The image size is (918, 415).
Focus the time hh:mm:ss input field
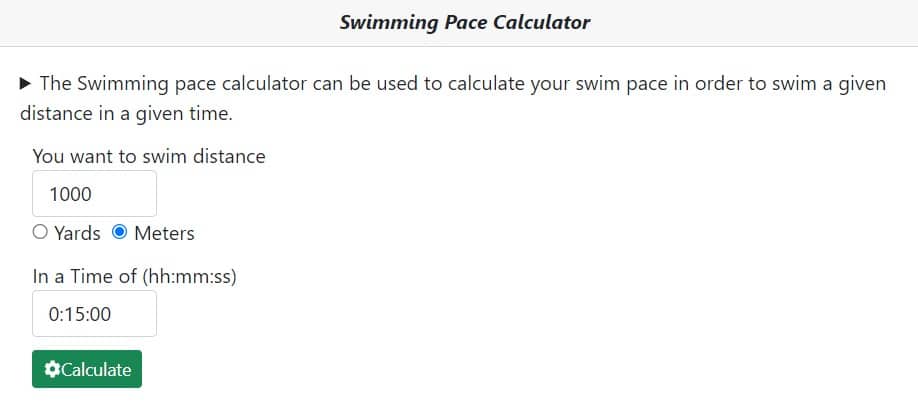[94, 314]
